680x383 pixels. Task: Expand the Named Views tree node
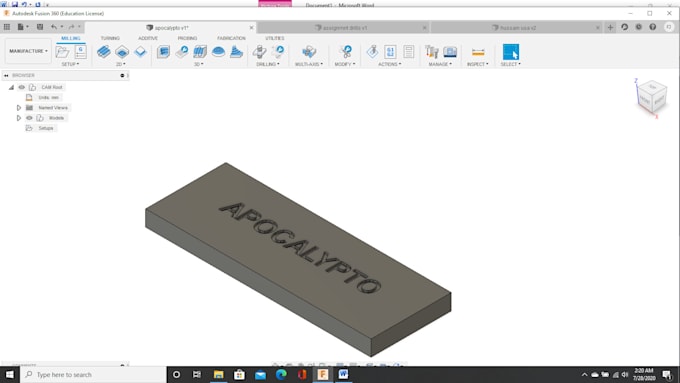[19, 108]
